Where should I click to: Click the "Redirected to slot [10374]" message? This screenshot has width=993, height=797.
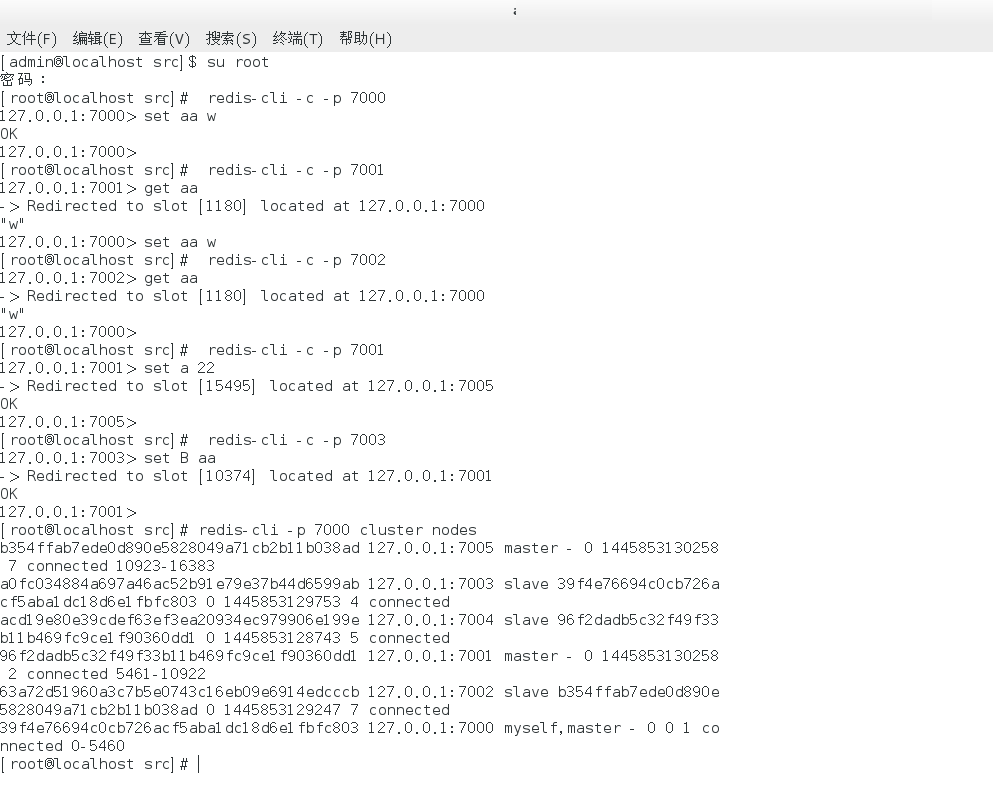141,476
